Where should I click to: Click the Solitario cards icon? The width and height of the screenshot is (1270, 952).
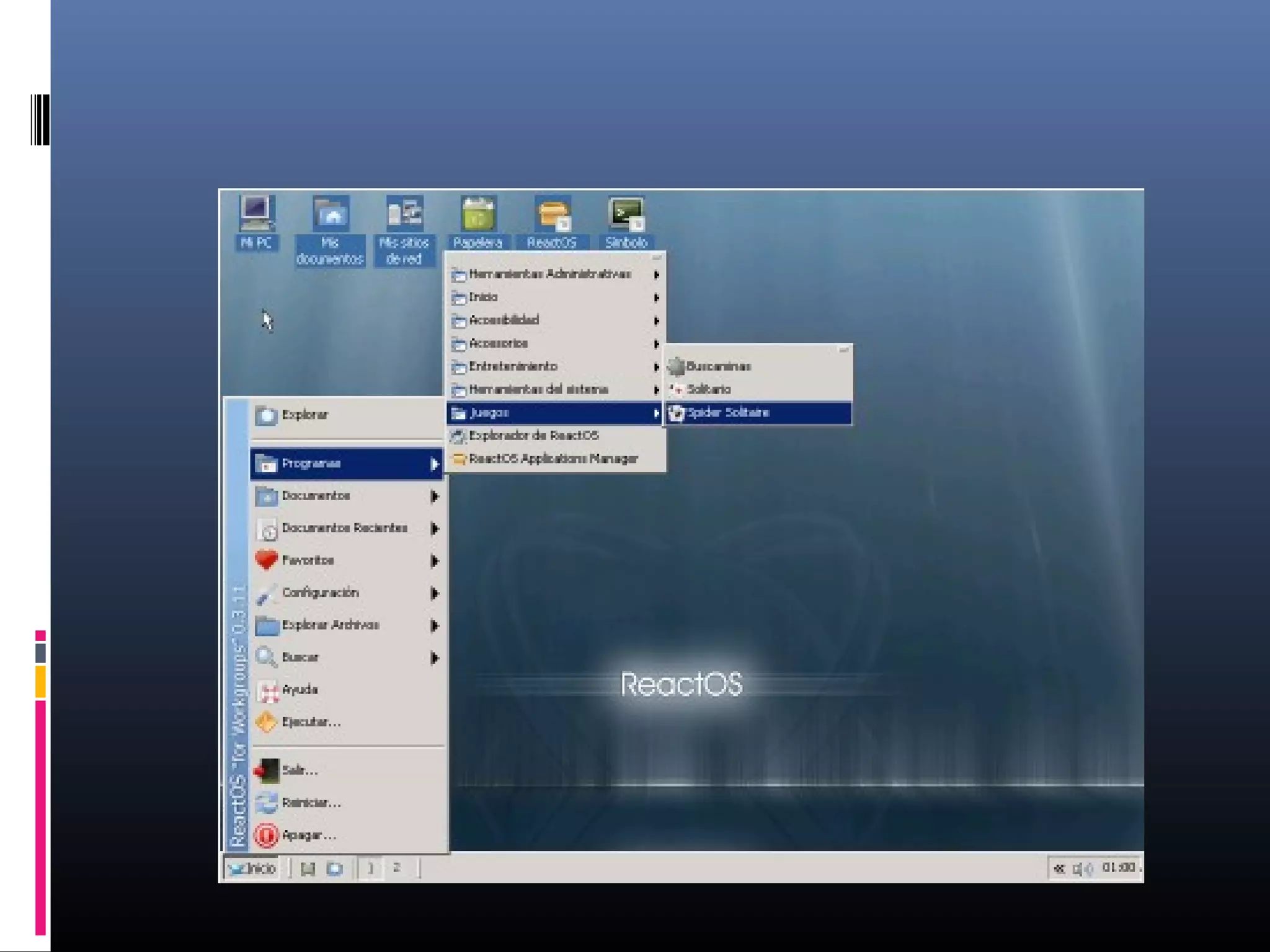tap(676, 390)
